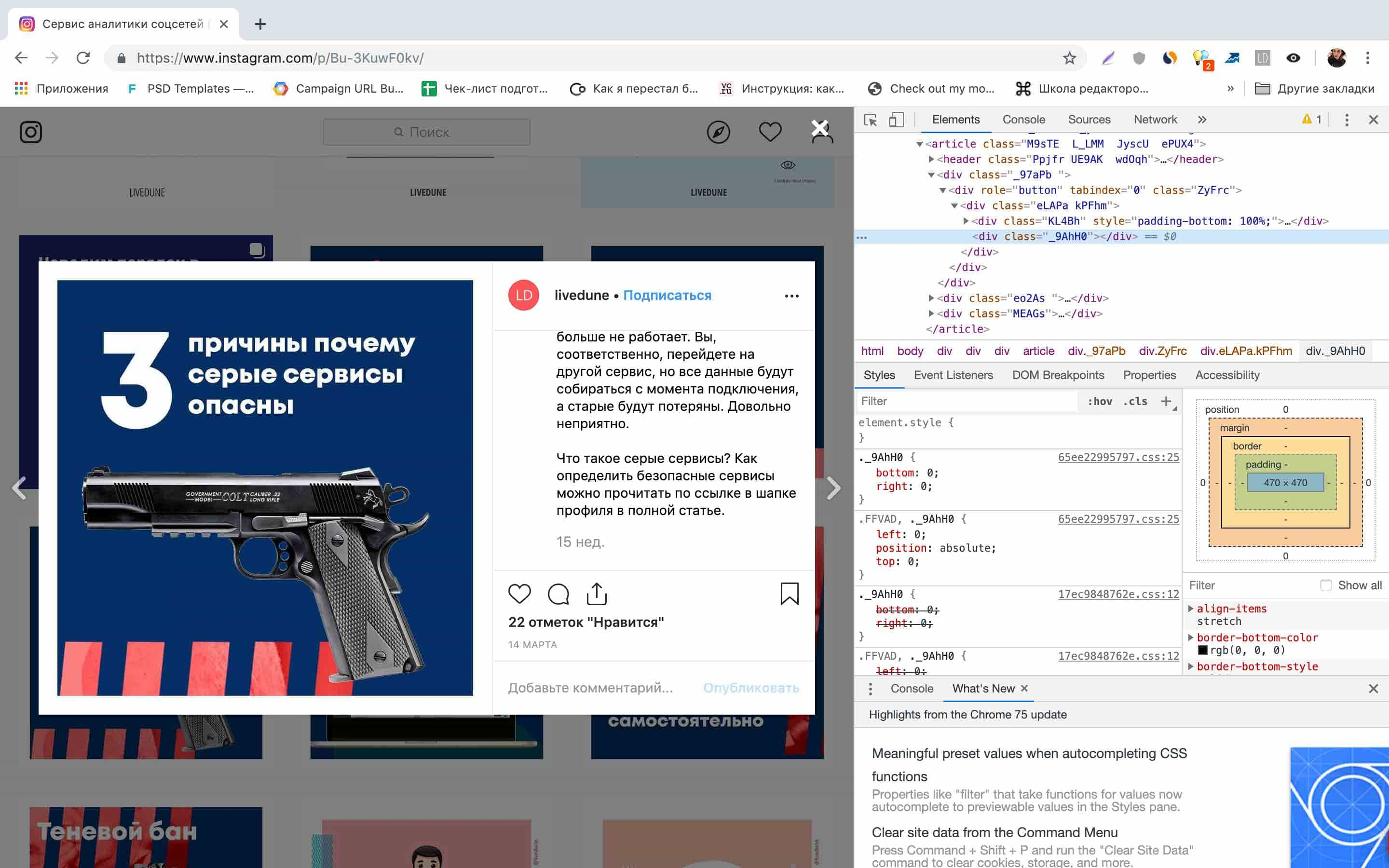This screenshot has height=868, width=1389.
Task: Click the Inspect element picker icon
Action: coord(870,119)
